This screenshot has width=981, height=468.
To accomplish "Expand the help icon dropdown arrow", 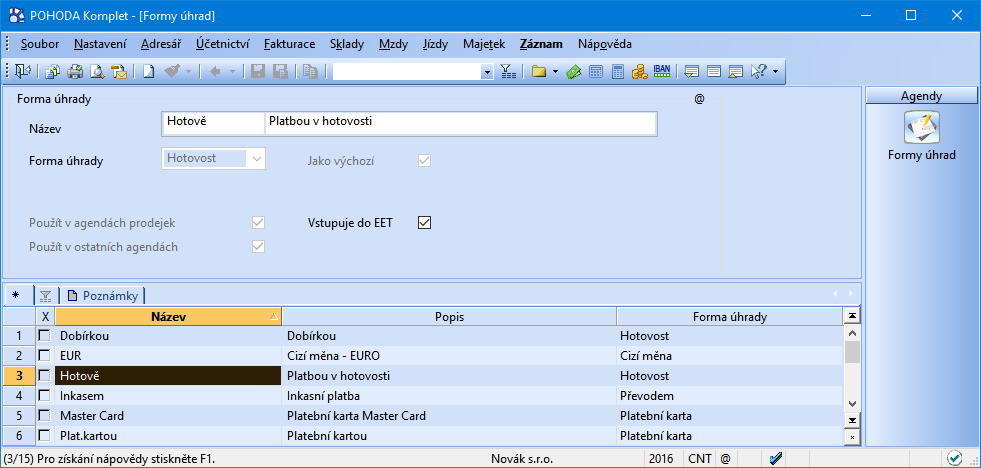I will [776, 72].
